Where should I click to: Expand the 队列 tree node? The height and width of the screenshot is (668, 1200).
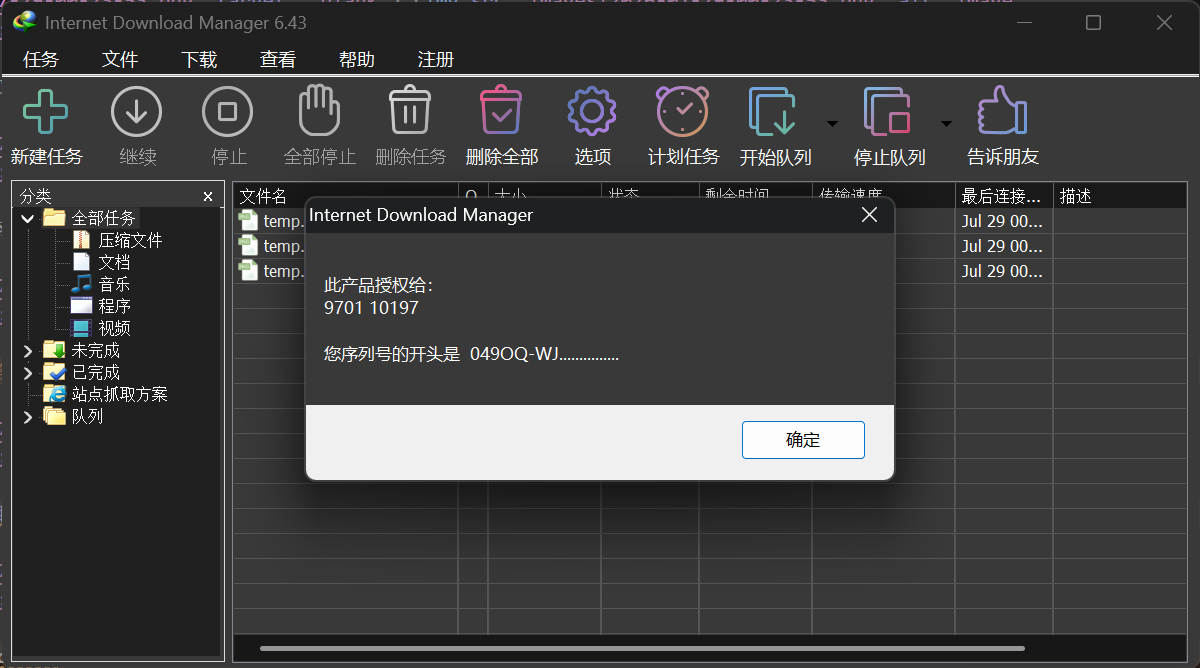[27, 416]
